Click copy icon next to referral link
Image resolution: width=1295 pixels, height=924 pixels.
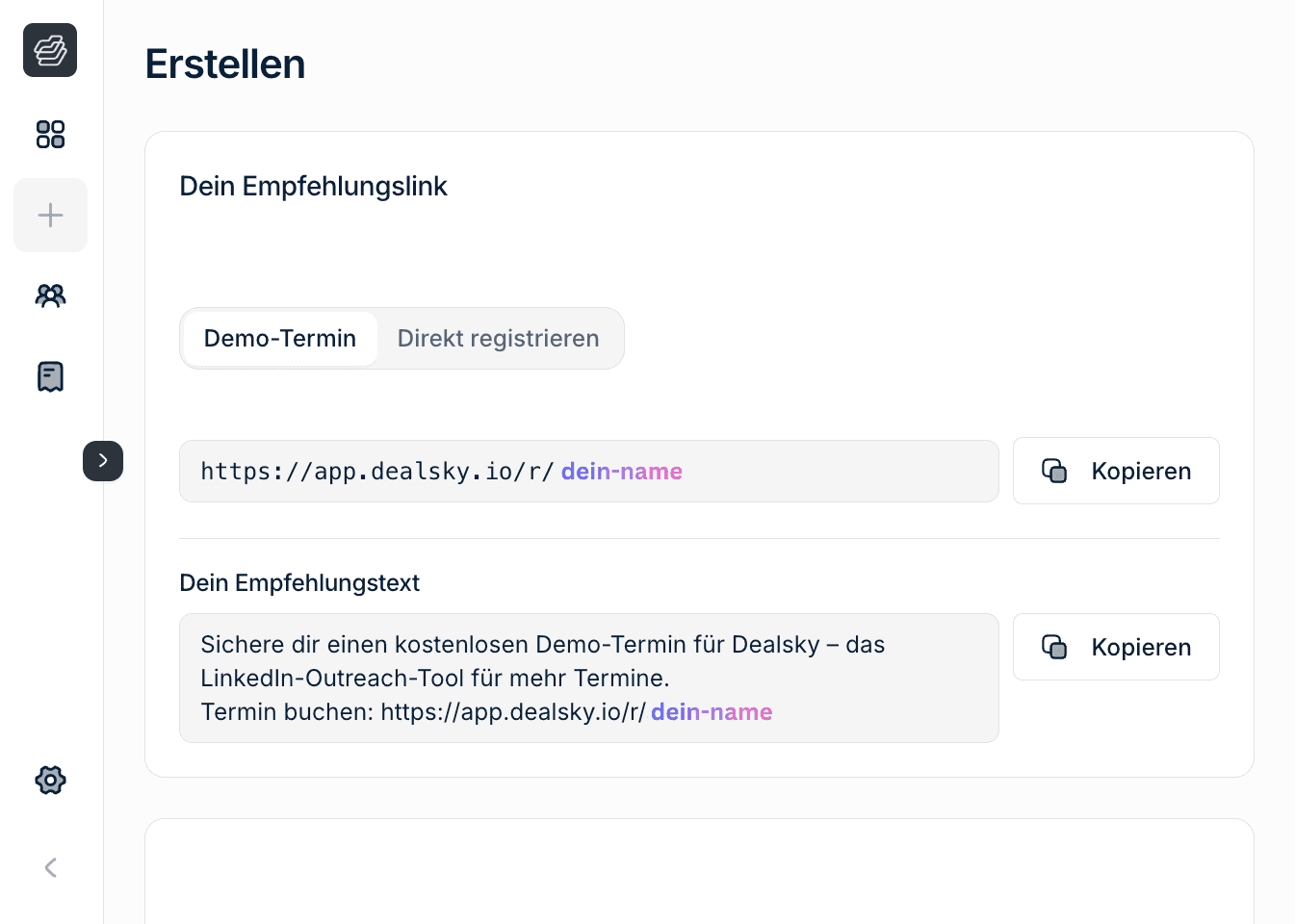1054,471
